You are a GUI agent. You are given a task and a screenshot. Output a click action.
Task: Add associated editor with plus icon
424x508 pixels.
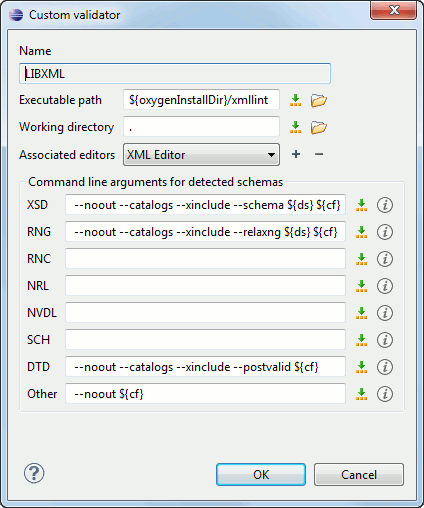tap(296, 154)
